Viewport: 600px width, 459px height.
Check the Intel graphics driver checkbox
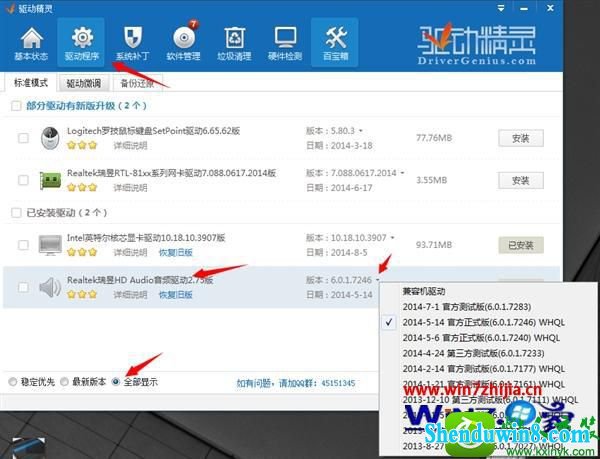23,245
